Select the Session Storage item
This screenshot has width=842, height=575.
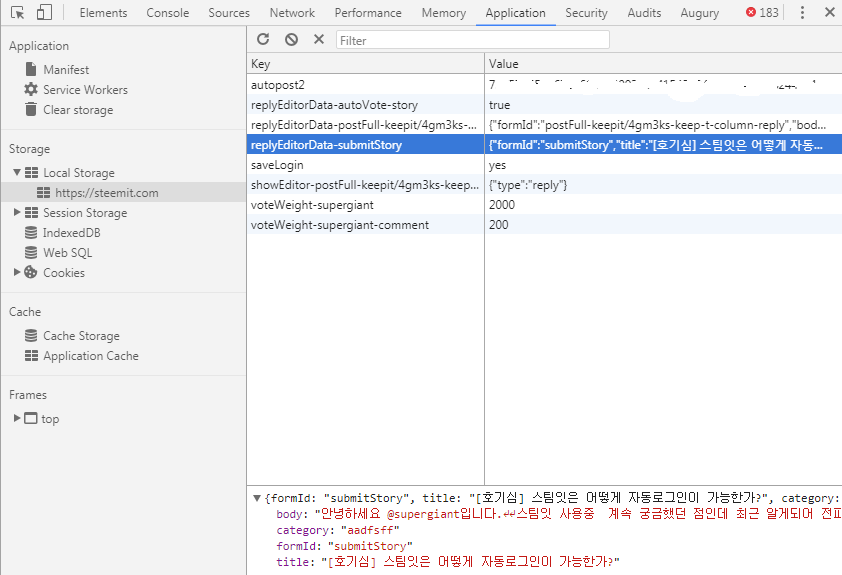[85, 213]
